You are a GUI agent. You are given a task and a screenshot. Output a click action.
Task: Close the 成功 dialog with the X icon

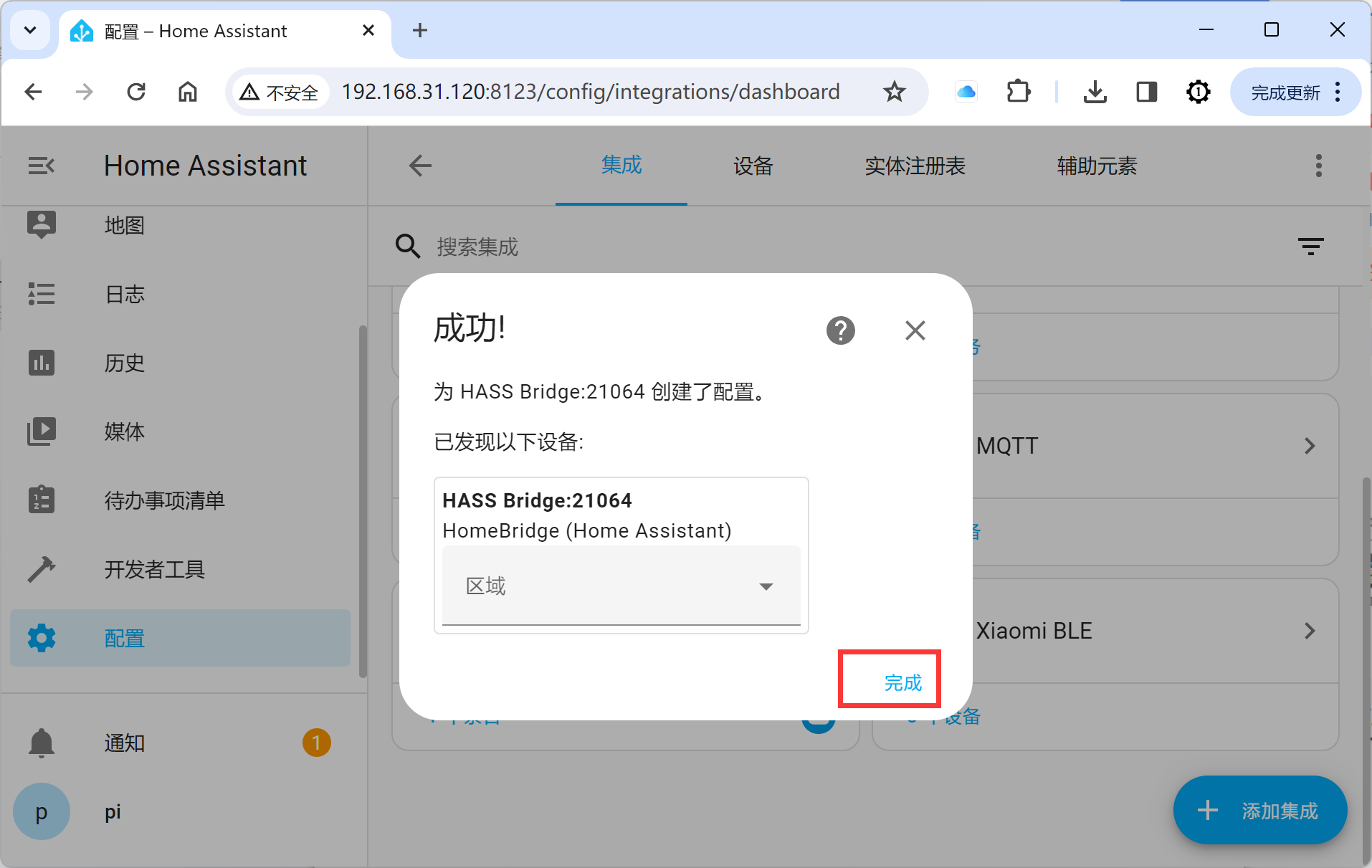(915, 330)
